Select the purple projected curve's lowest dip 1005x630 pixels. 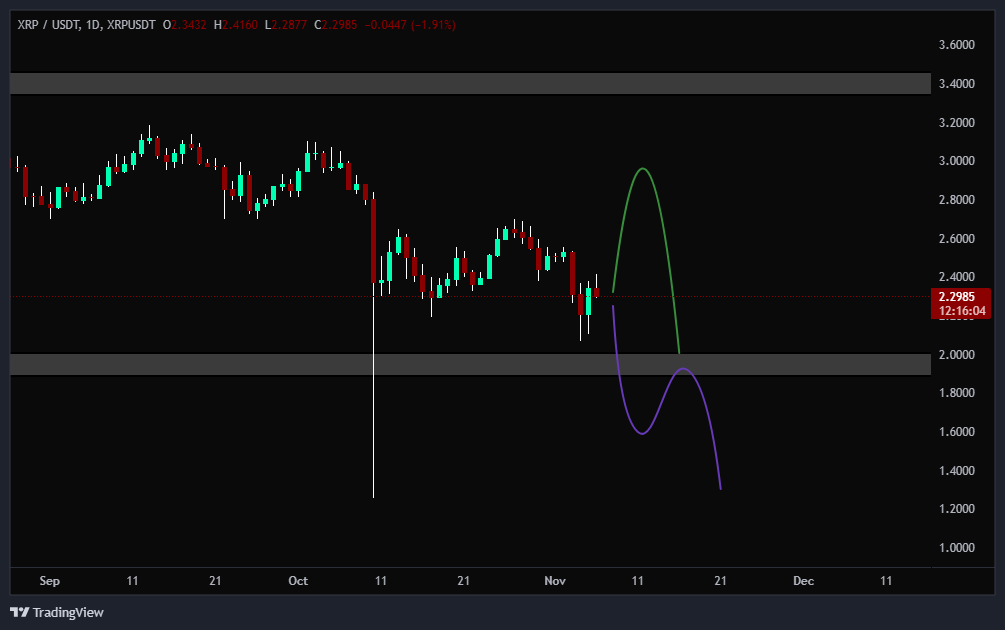[x=641, y=433]
